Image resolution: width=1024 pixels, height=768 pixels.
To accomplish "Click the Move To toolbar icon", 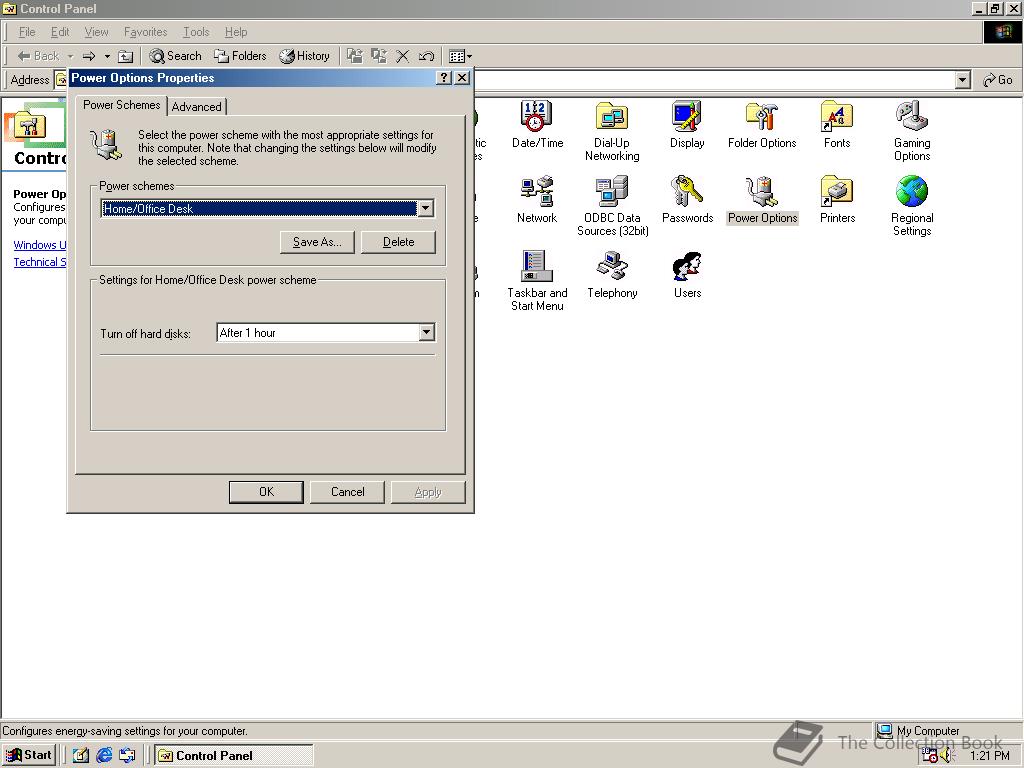I will [355, 56].
